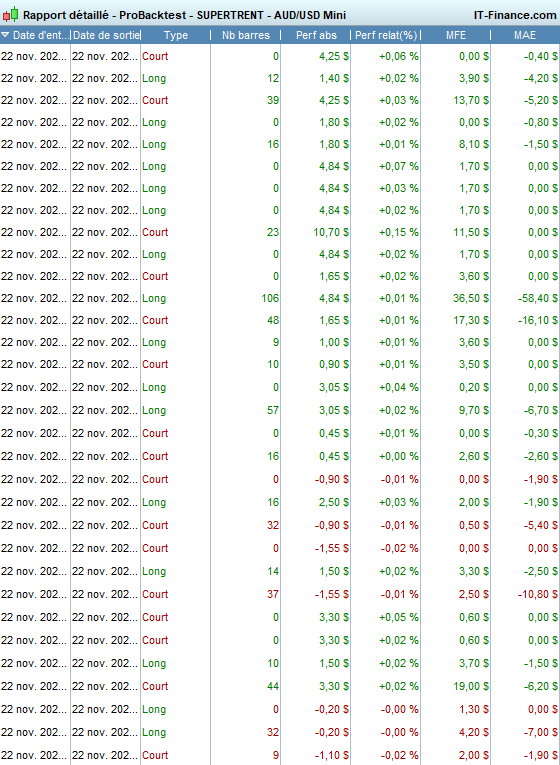Click the candlestick icon in the title bar

(10, 15)
